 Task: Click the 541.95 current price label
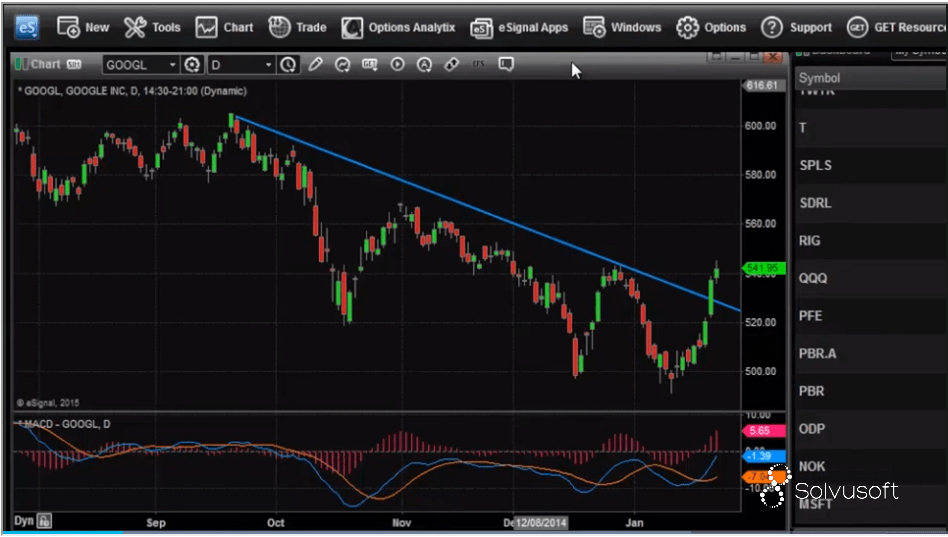[764, 268]
